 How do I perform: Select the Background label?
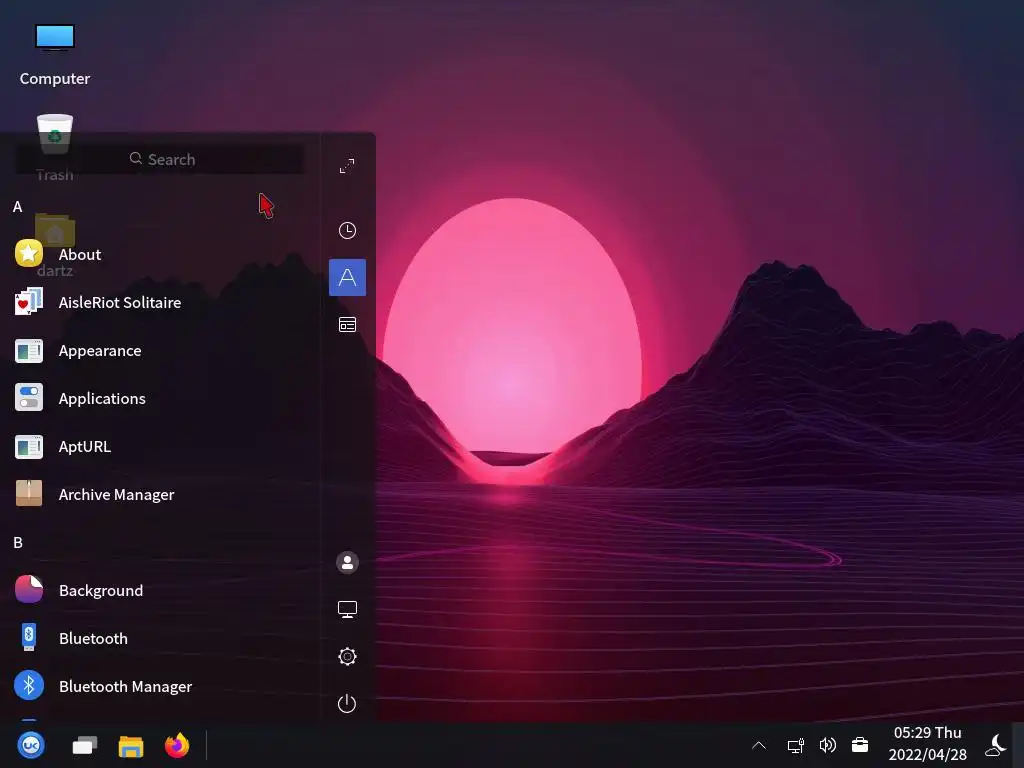click(101, 590)
